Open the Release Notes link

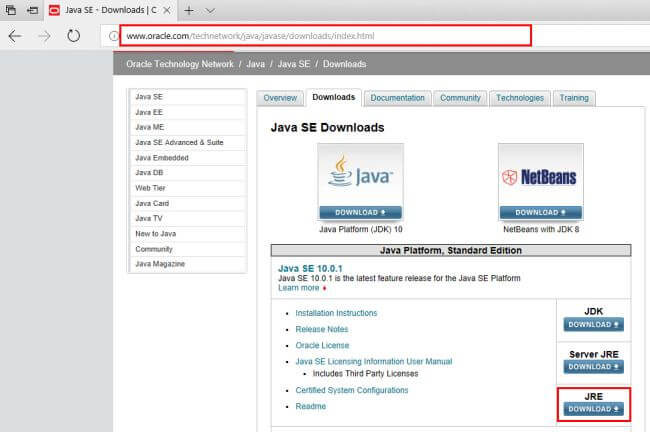(322, 330)
